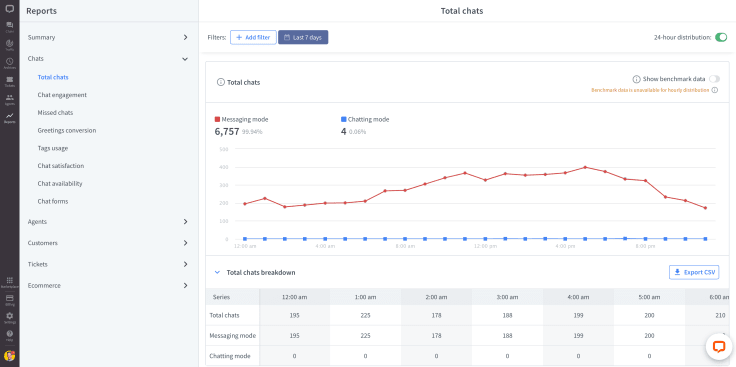Expand the Summary reports section
The width and height of the screenshot is (736, 367).
pos(108,37)
